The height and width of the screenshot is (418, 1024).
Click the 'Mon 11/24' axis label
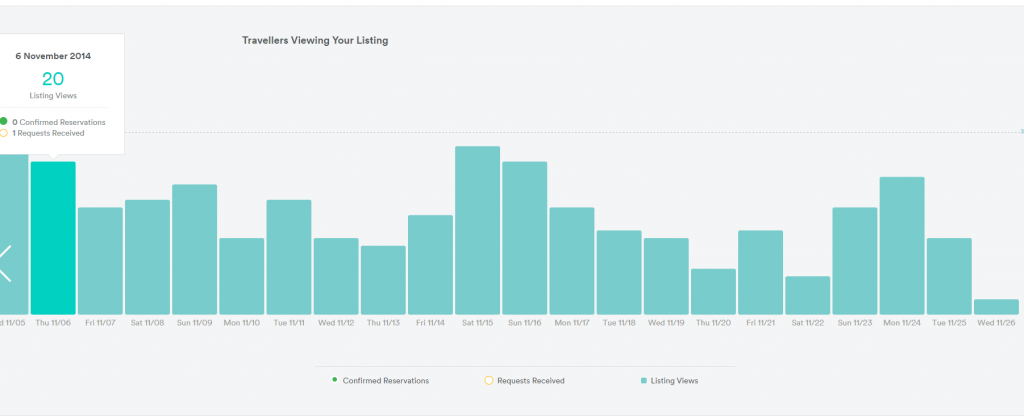click(x=902, y=323)
